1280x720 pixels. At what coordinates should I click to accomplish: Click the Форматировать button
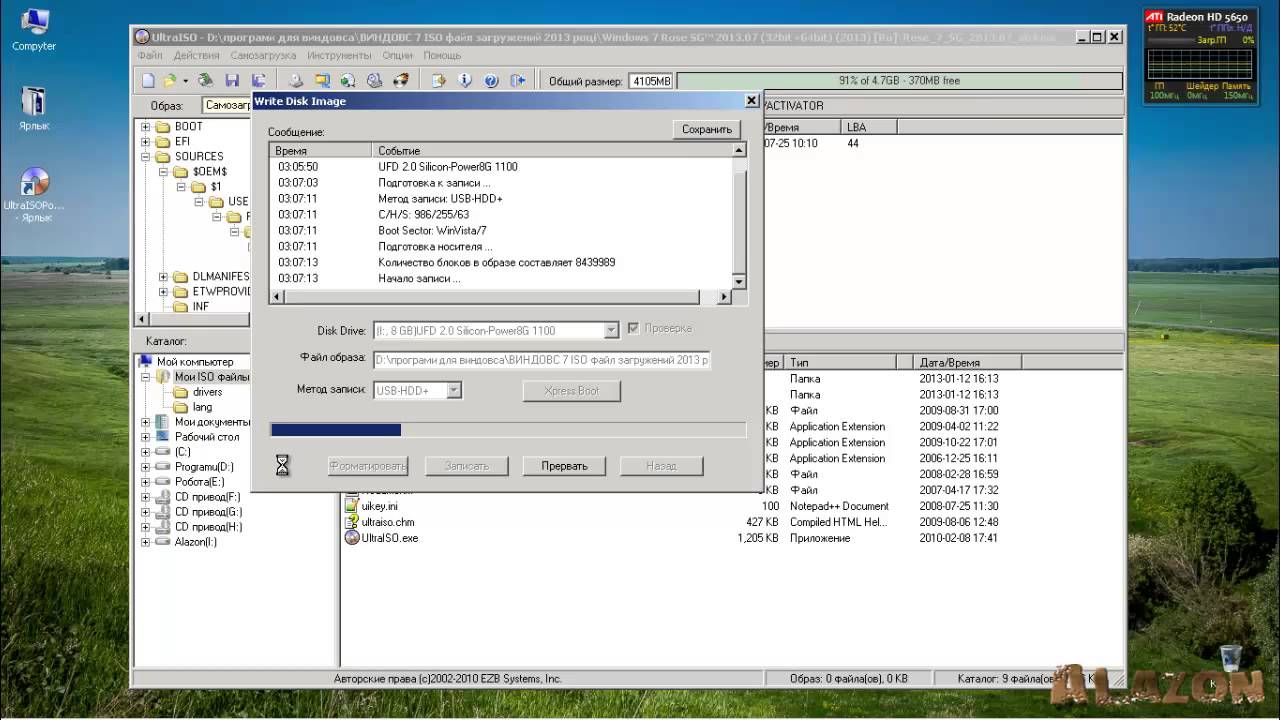pyautogui.click(x=368, y=466)
